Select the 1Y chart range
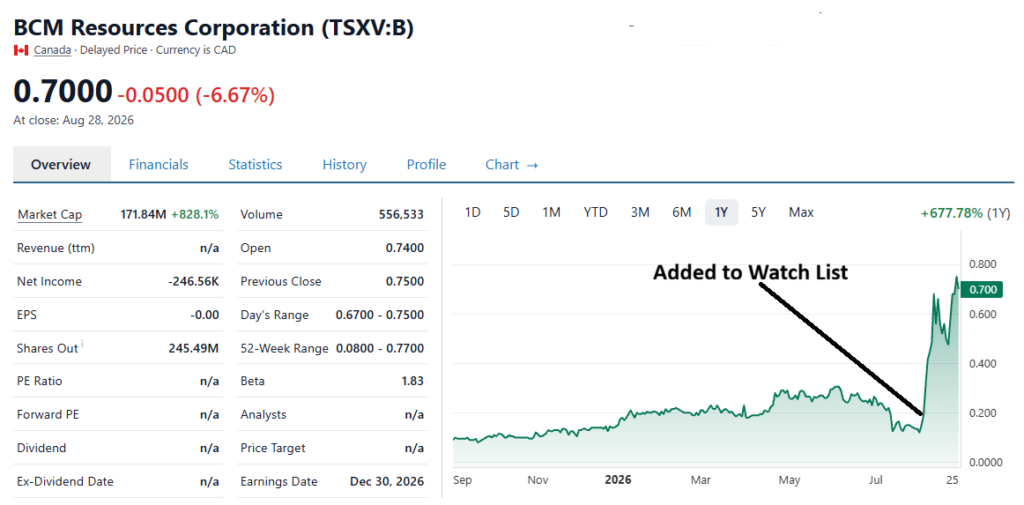 tap(721, 212)
